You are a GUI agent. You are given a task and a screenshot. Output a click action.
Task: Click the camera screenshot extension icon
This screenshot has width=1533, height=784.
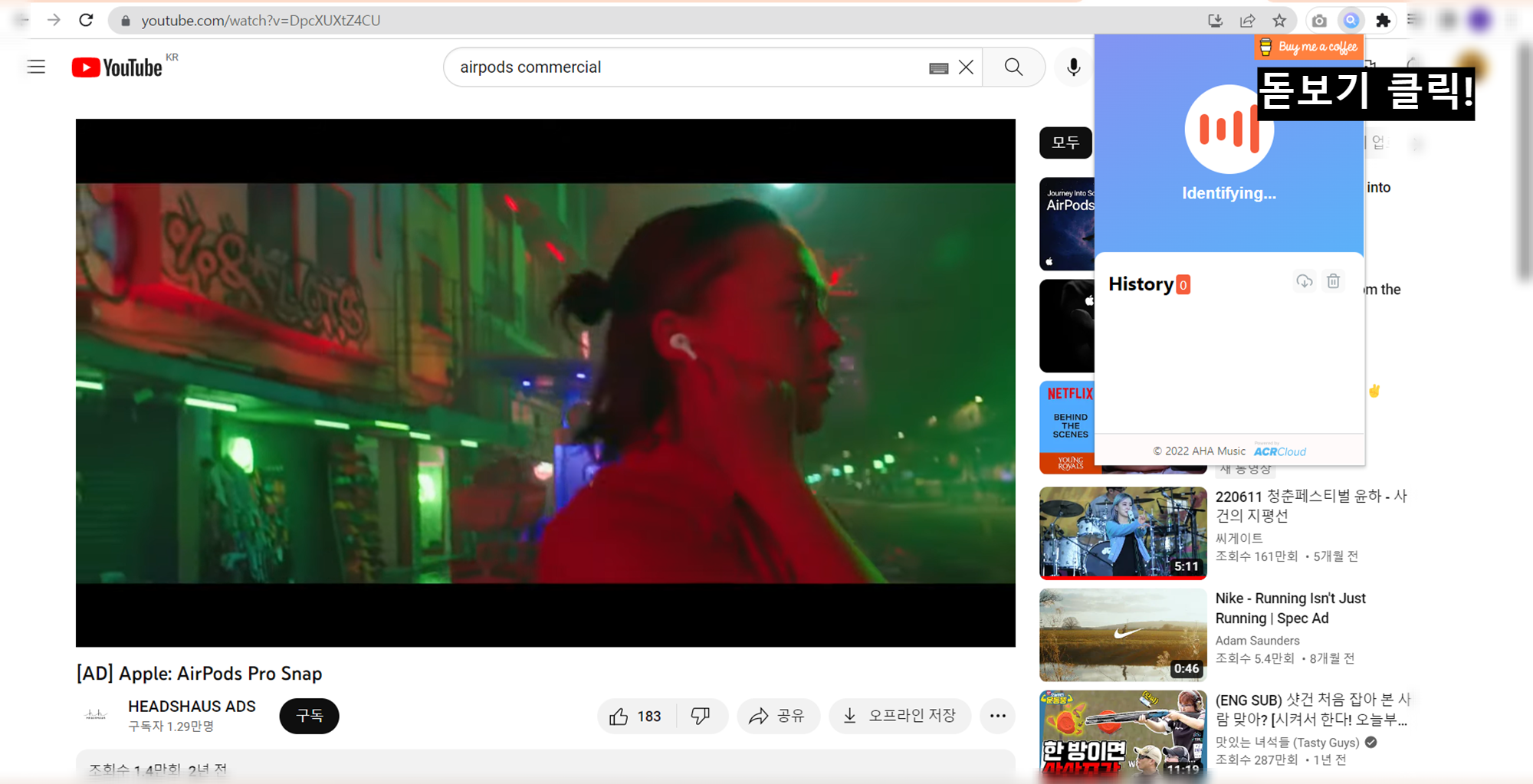coord(1319,21)
